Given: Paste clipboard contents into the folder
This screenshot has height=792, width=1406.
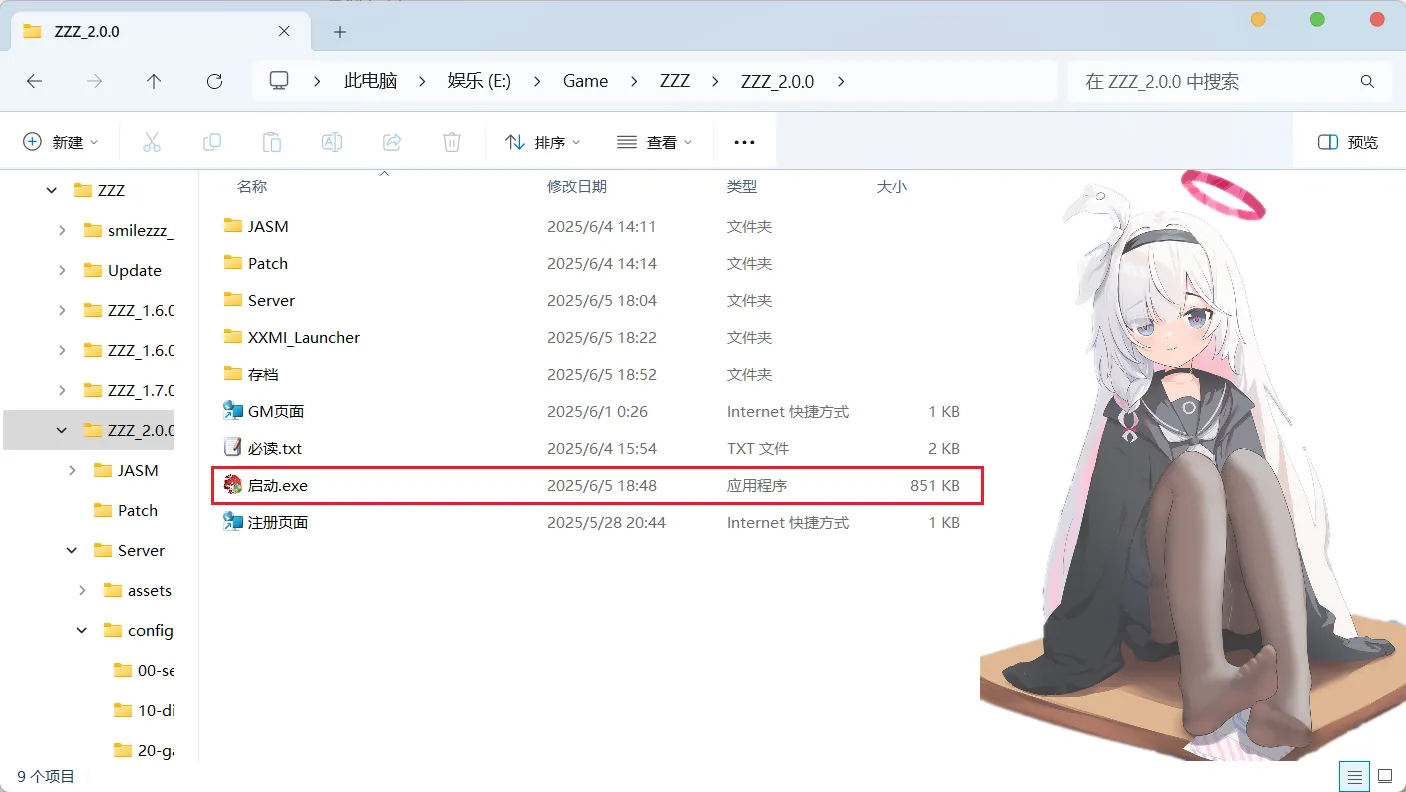Looking at the screenshot, I should click(272, 141).
